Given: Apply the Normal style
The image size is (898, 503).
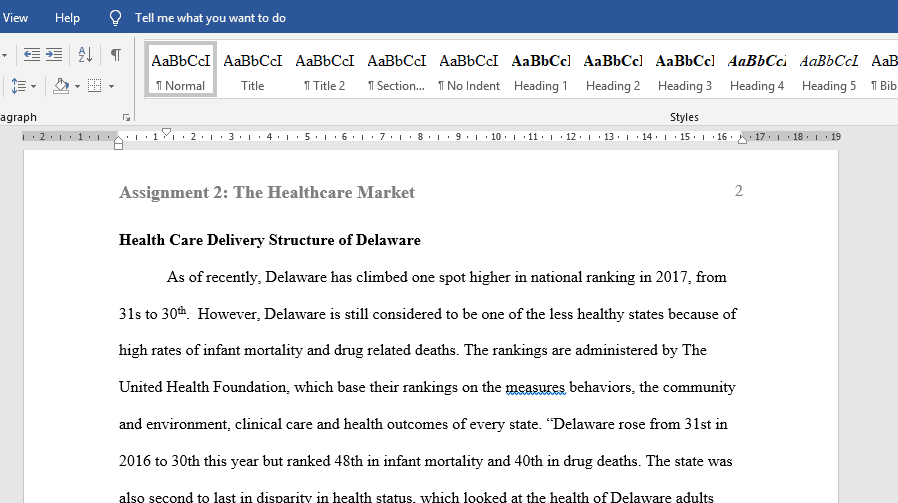Looking at the screenshot, I should [181, 70].
